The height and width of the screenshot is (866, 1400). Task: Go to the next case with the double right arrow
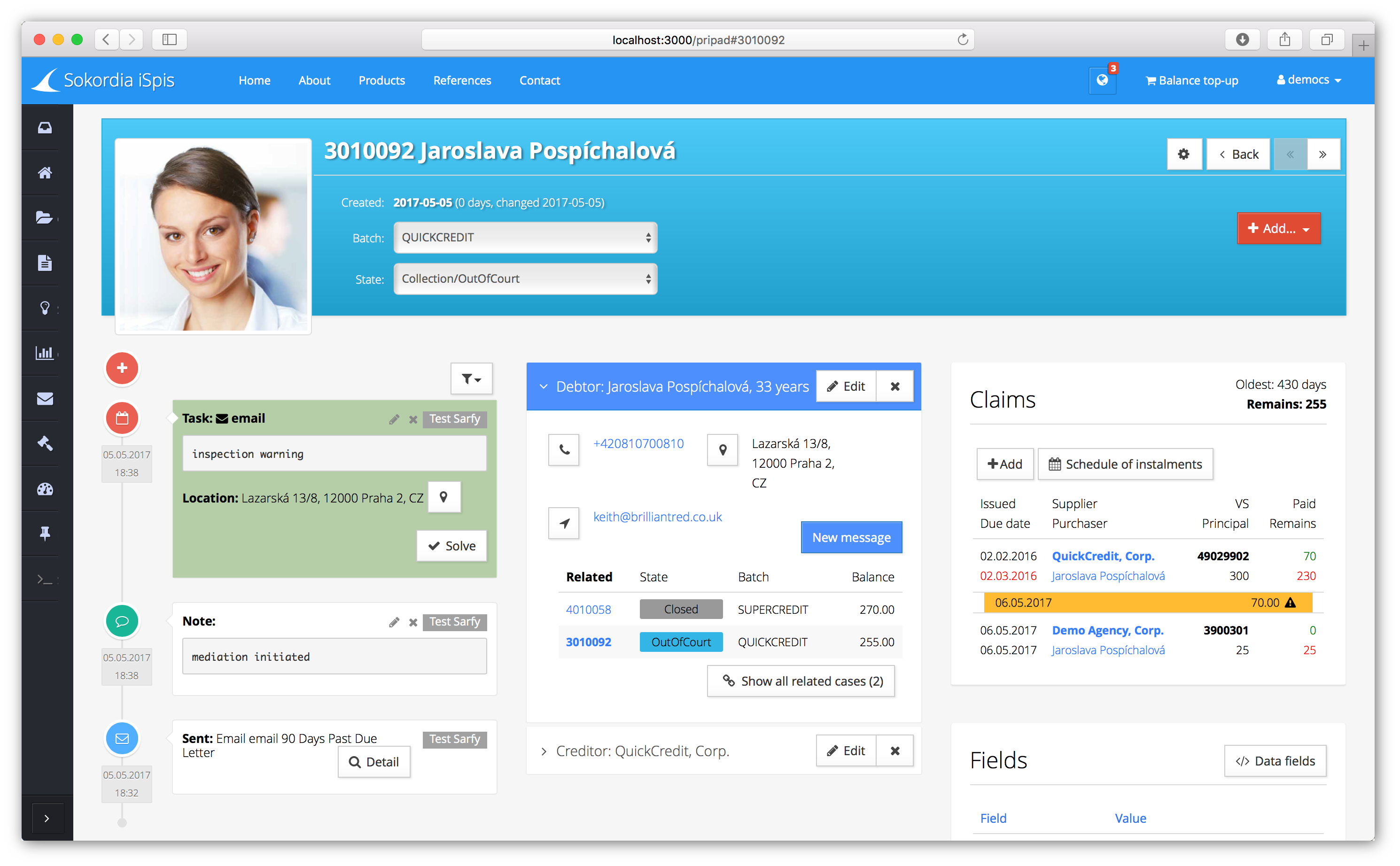tap(1323, 154)
